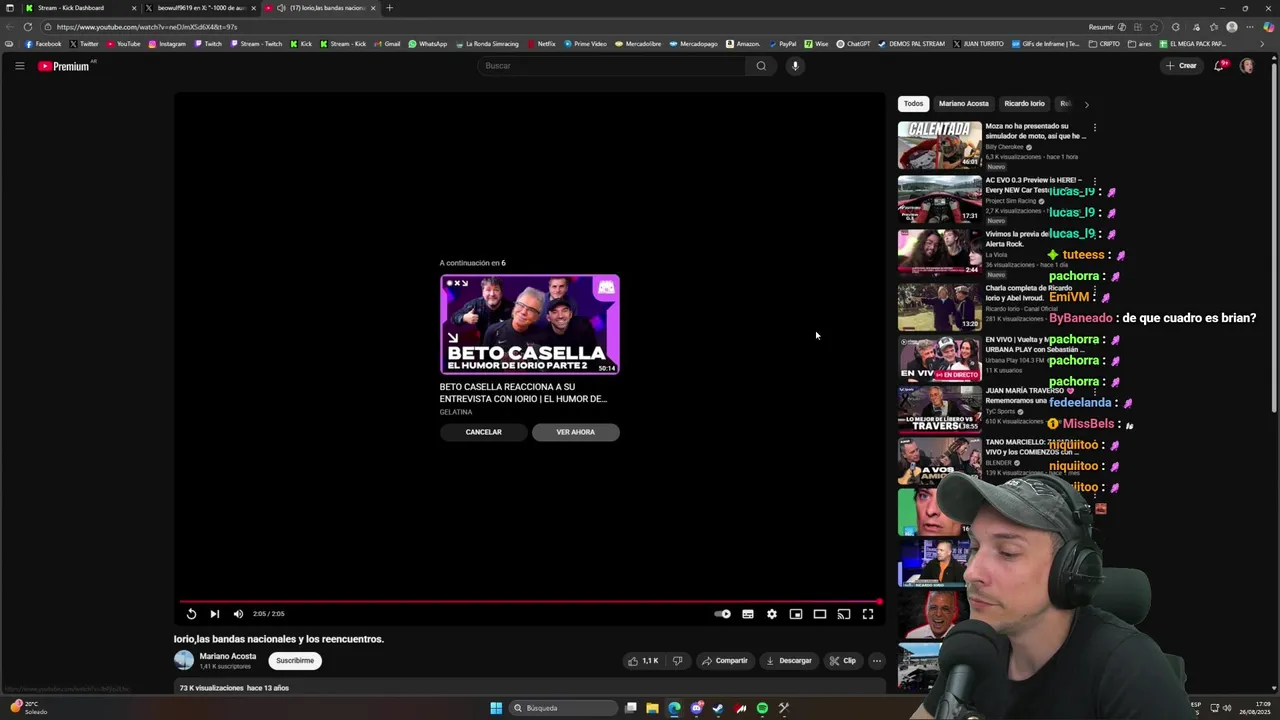Open the YouTube guide hamburger menu
Image resolution: width=1280 pixels, height=720 pixels.
pos(19,66)
